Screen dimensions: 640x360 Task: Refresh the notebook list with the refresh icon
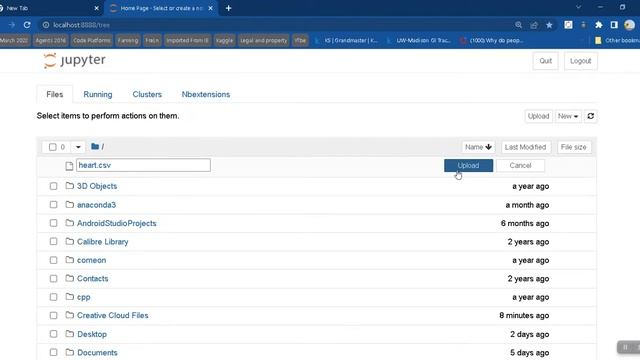[x=591, y=116]
